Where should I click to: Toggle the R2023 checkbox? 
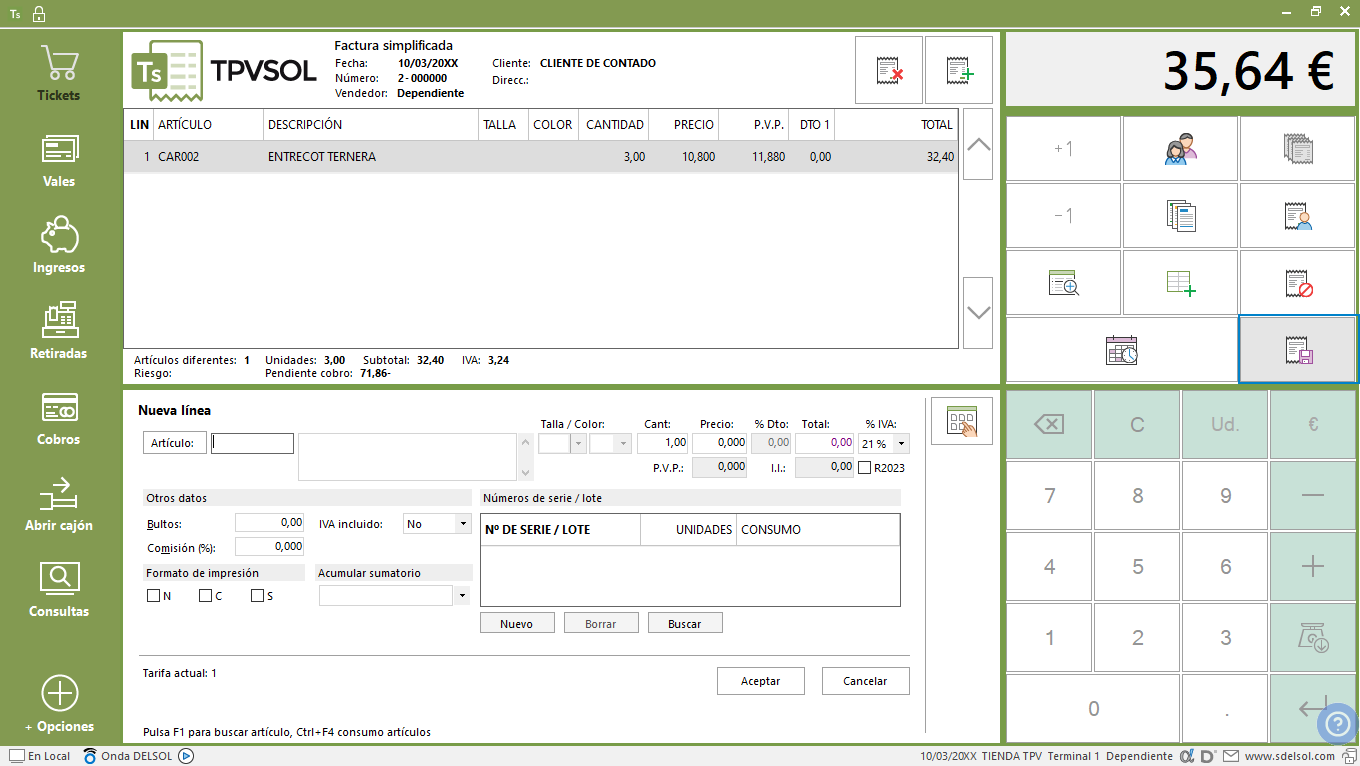865,467
